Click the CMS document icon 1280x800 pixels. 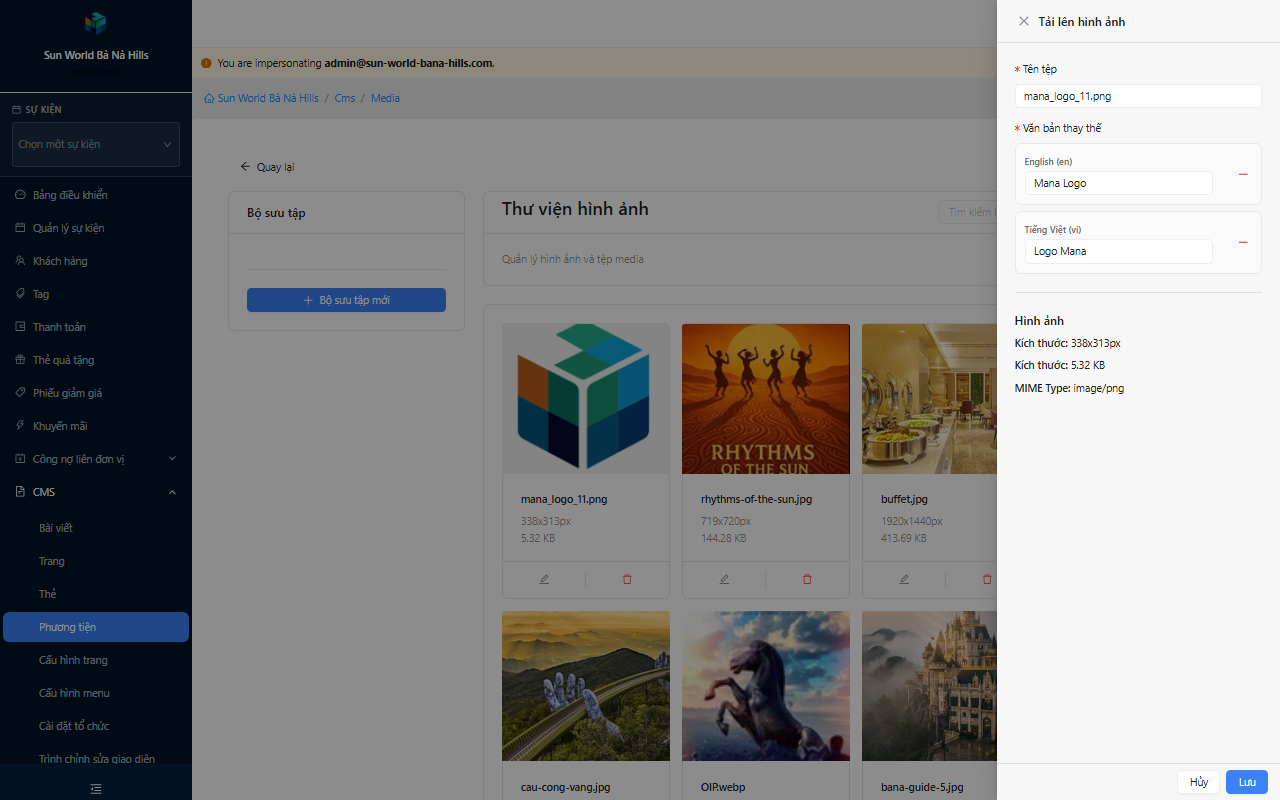point(20,492)
